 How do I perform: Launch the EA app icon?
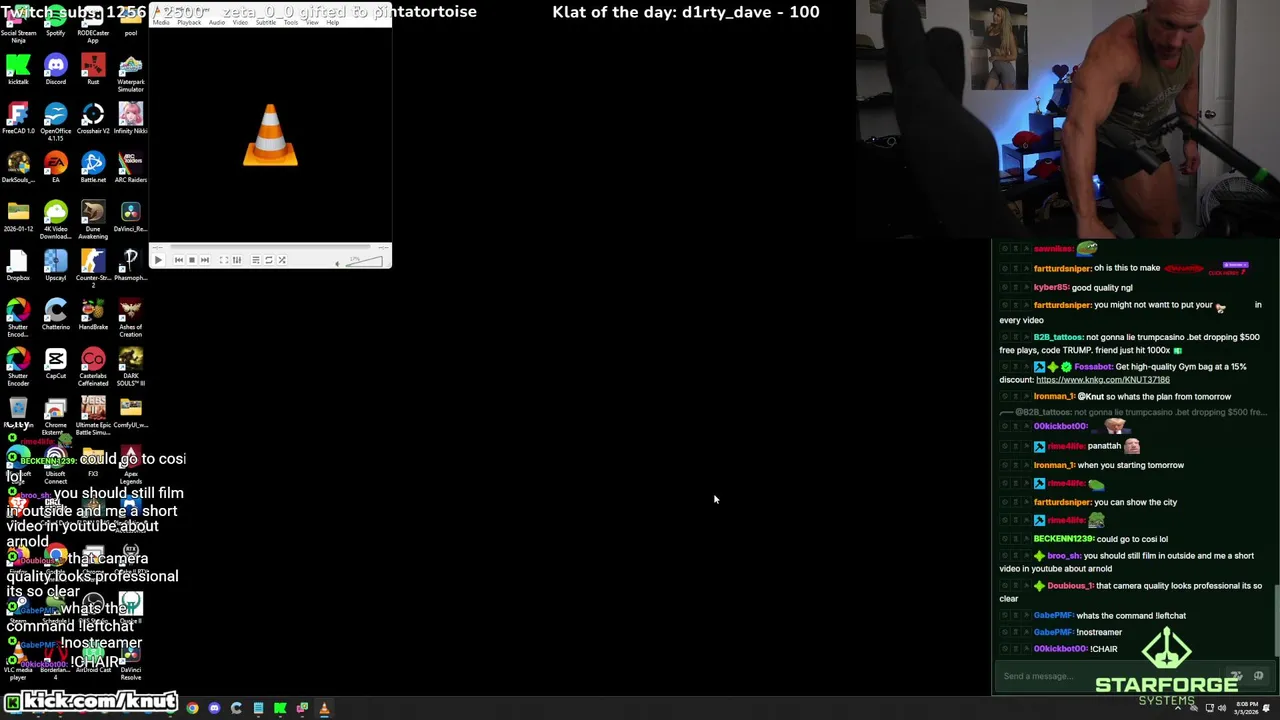pos(55,167)
